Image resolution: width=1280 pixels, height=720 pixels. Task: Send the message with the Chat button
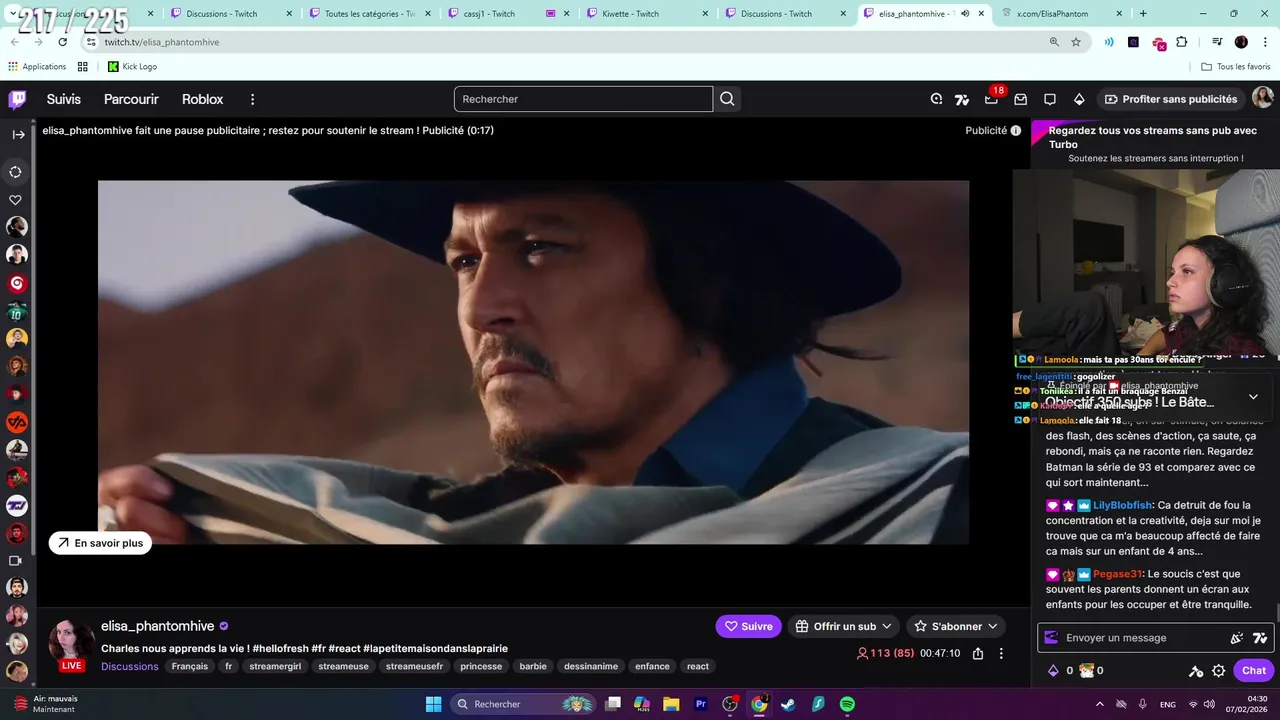pos(1254,671)
